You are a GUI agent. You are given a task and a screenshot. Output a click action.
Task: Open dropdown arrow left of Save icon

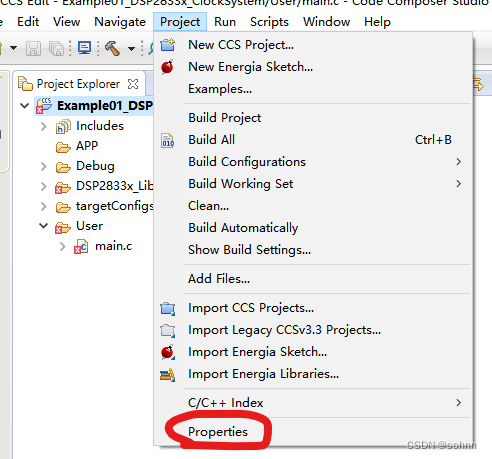click(x=13, y=48)
